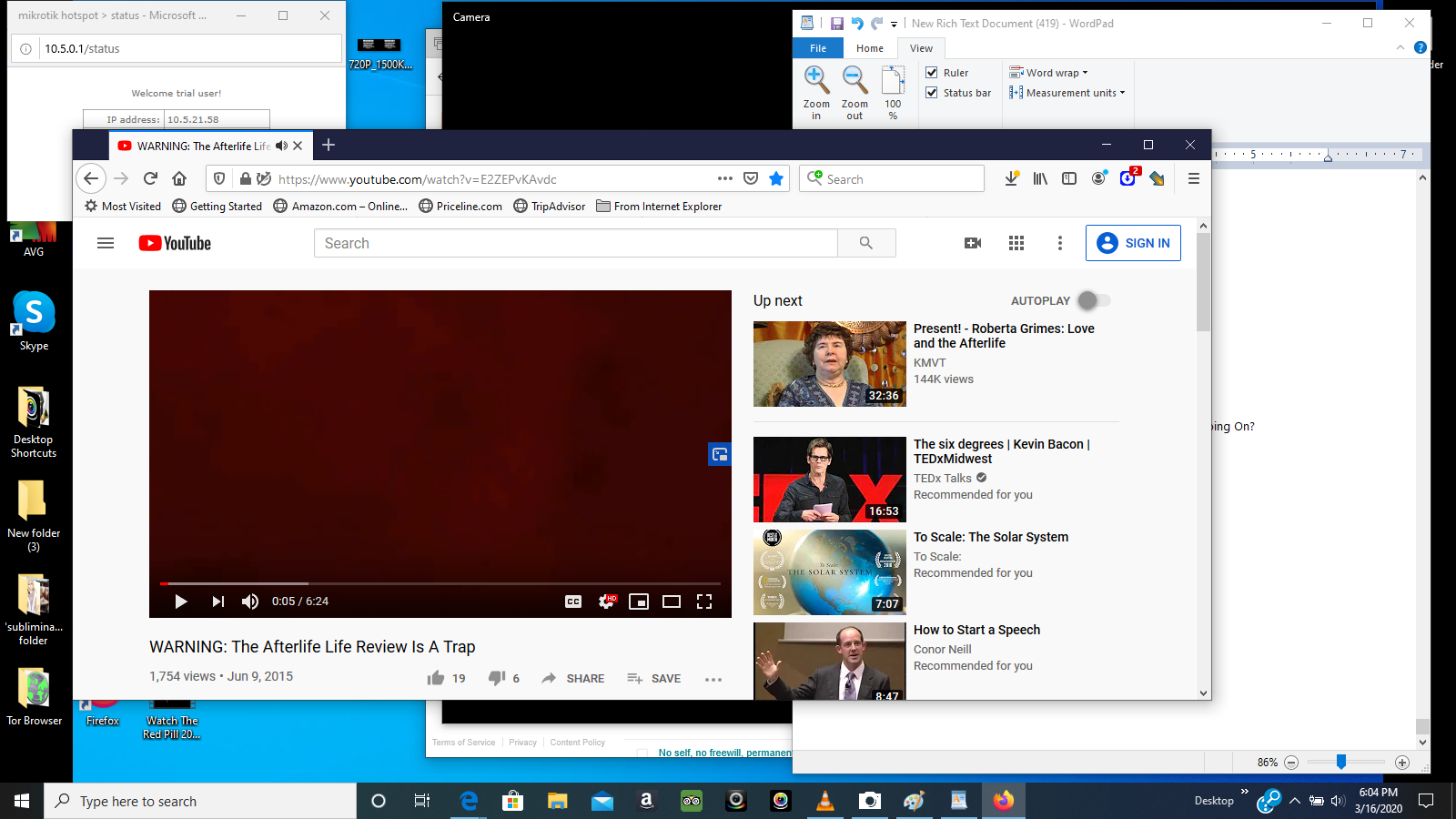Open YouTube guide hamburger menu
Viewport: 1456px width, 819px height.
[106, 243]
